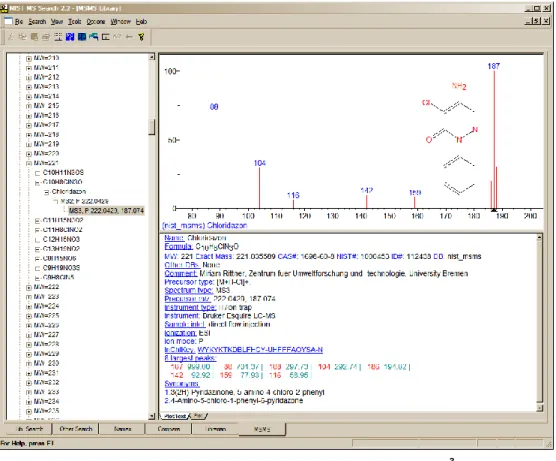Viewport: 556px width, 461px height.
Task: Click the black frame window toolbar icon
Action: coord(106,37)
